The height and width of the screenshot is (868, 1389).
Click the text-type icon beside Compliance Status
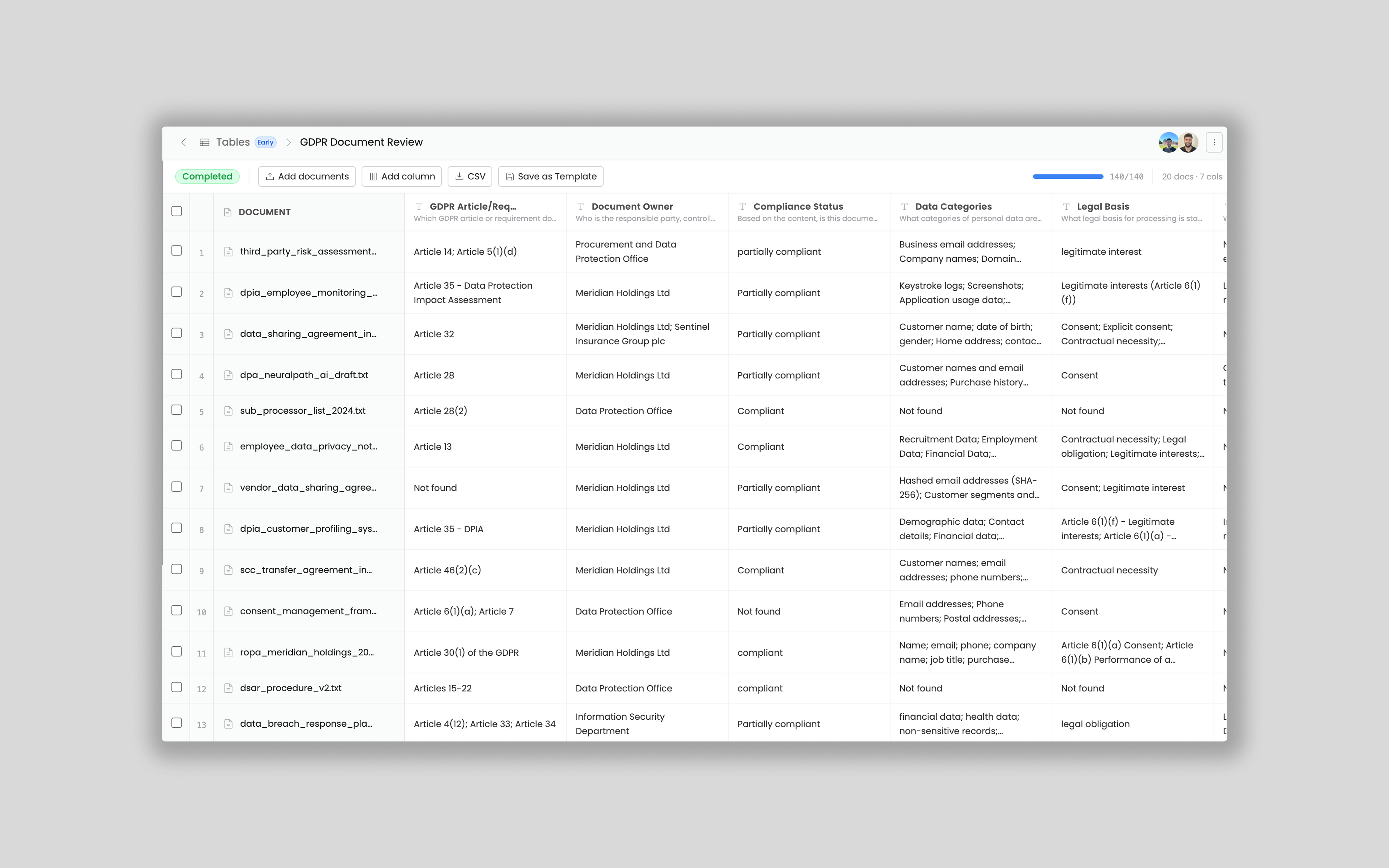[x=743, y=207]
